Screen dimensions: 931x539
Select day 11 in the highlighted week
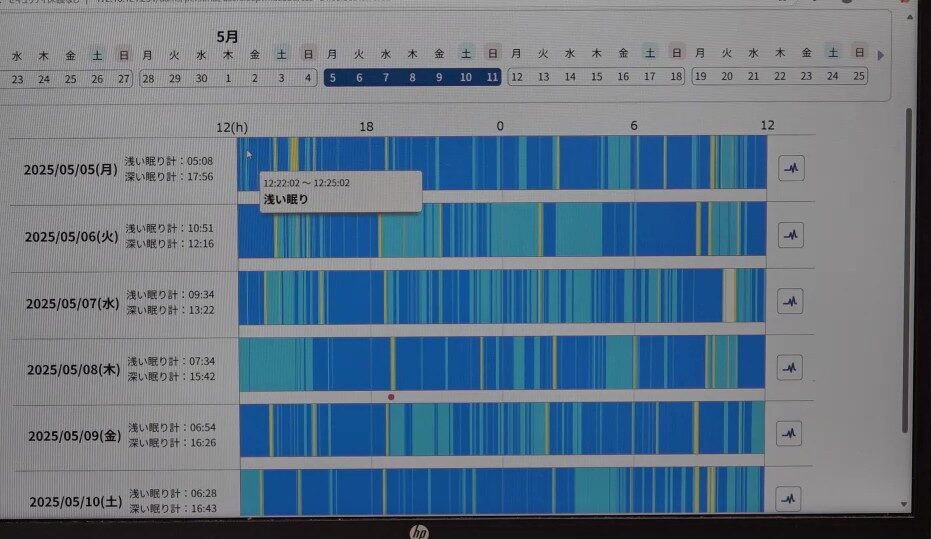[x=491, y=77]
